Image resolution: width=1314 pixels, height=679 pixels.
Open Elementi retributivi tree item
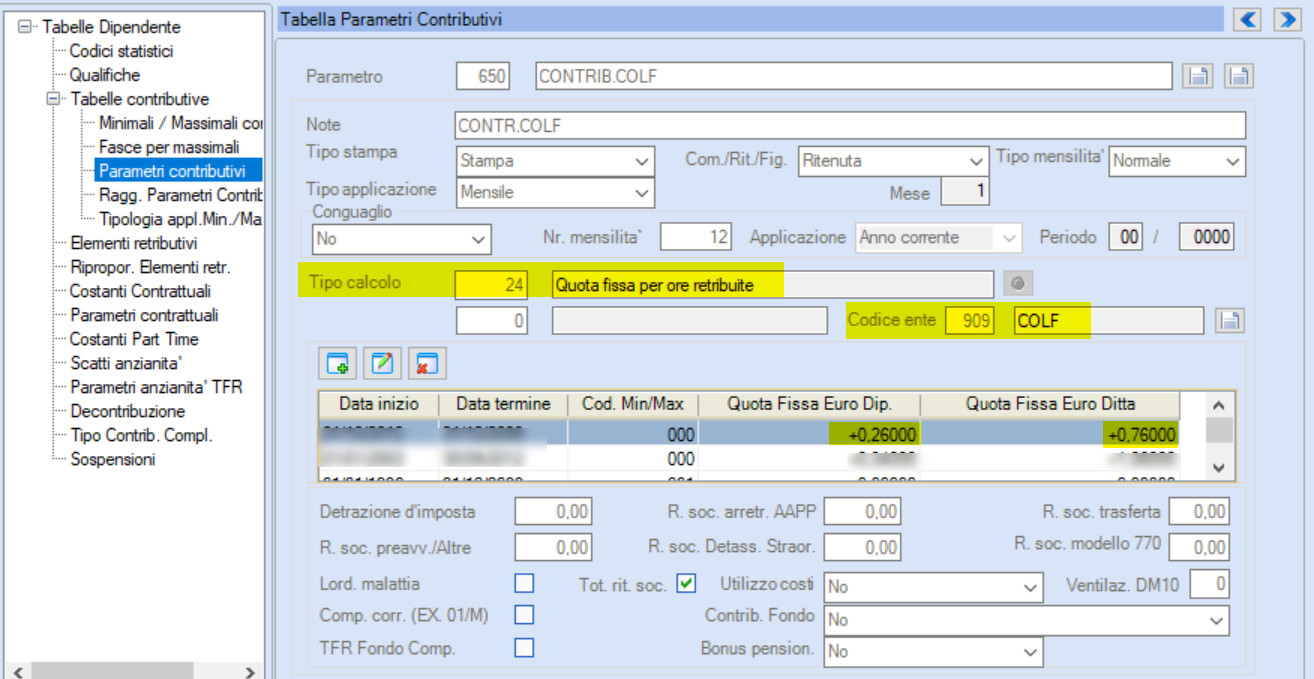tap(133, 243)
